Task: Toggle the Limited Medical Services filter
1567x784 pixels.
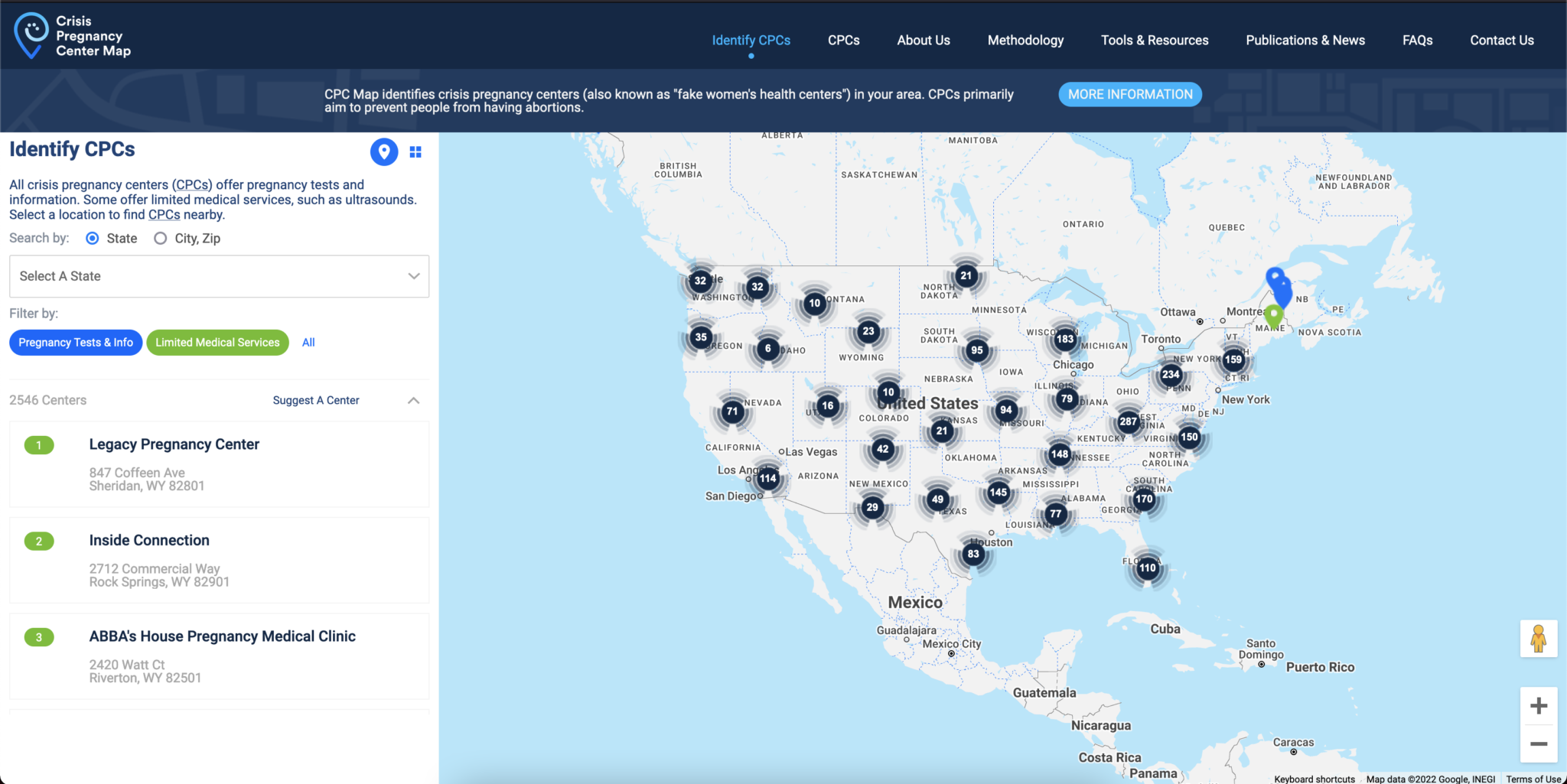Action: tap(217, 342)
